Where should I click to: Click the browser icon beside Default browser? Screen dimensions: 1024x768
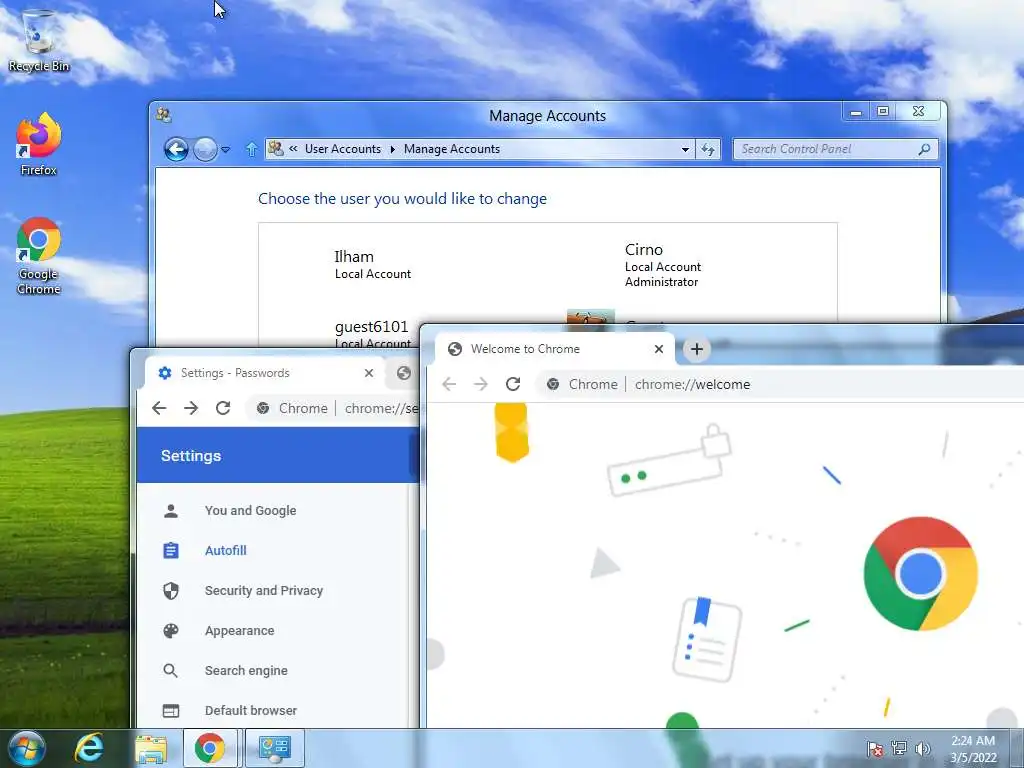click(170, 711)
